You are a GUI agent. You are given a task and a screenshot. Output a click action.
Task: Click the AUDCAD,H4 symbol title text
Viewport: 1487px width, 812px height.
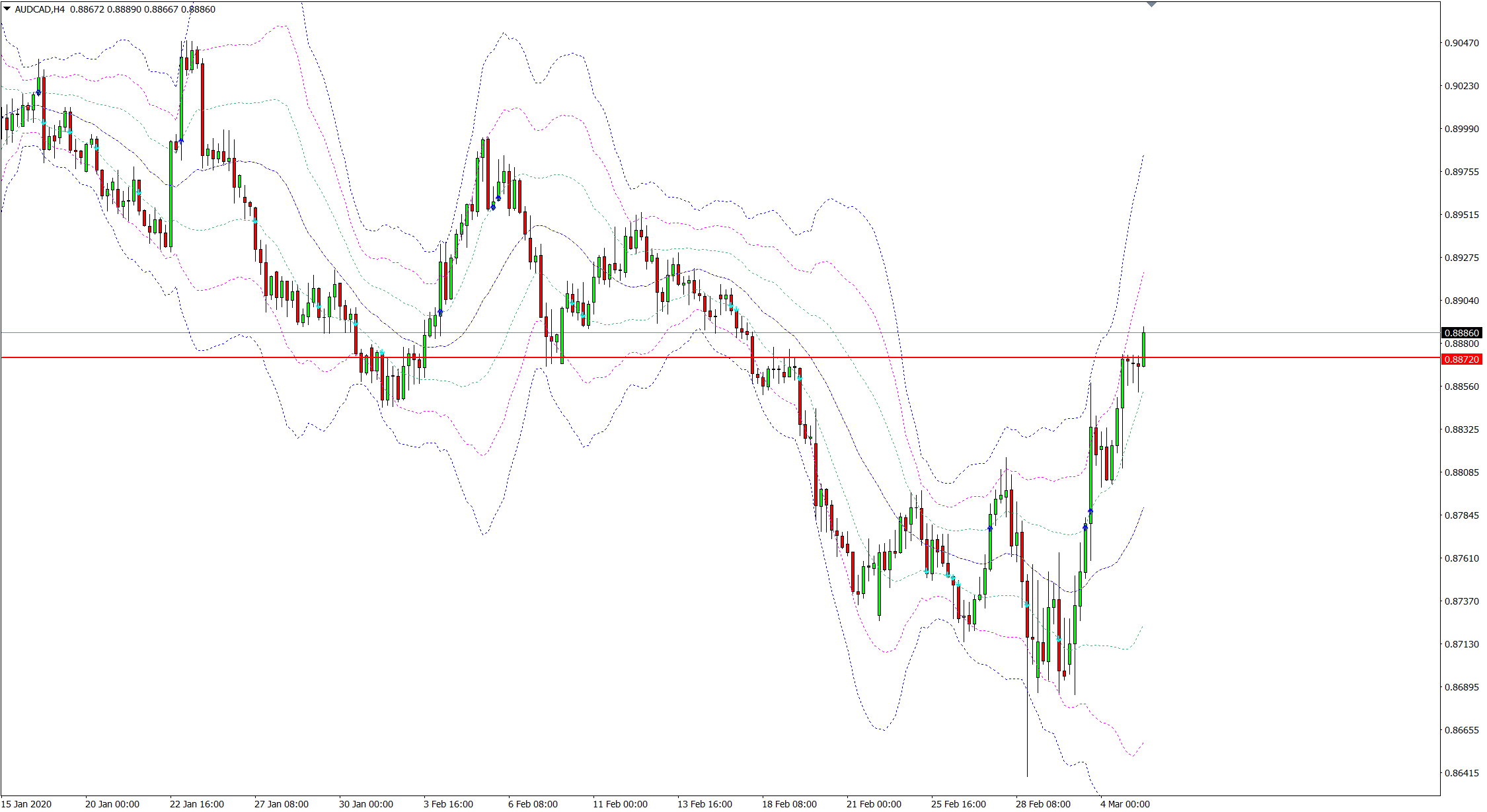point(40,9)
